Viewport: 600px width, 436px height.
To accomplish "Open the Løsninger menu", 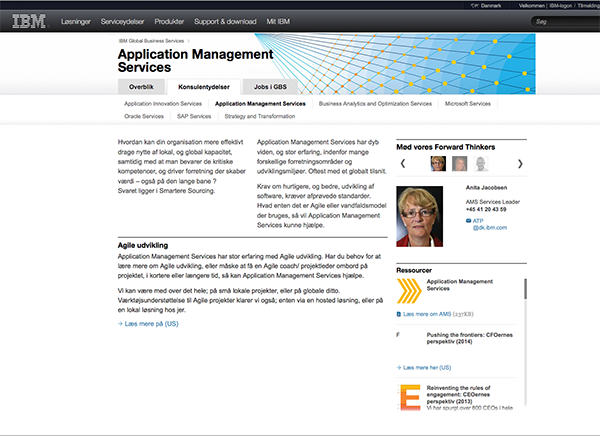I will point(80,20).
